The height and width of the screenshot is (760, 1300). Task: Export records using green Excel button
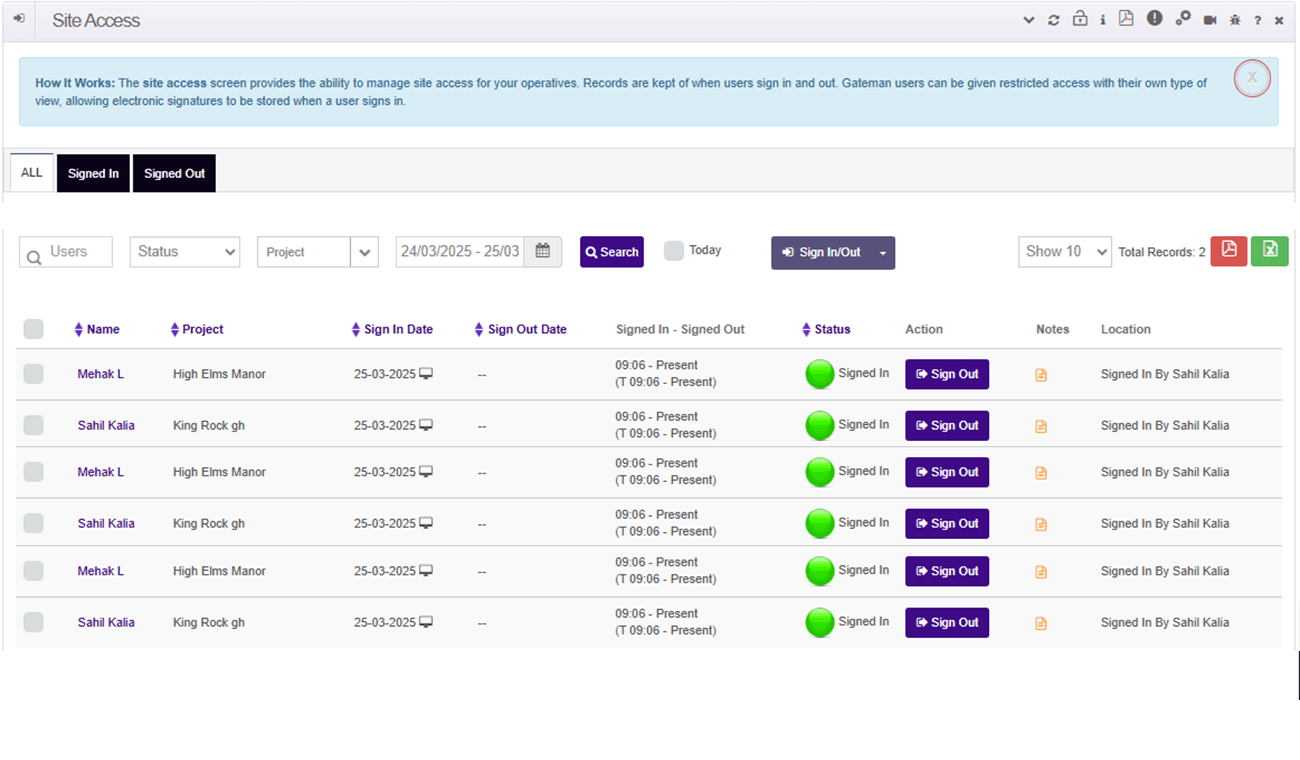pos(1269,251)
